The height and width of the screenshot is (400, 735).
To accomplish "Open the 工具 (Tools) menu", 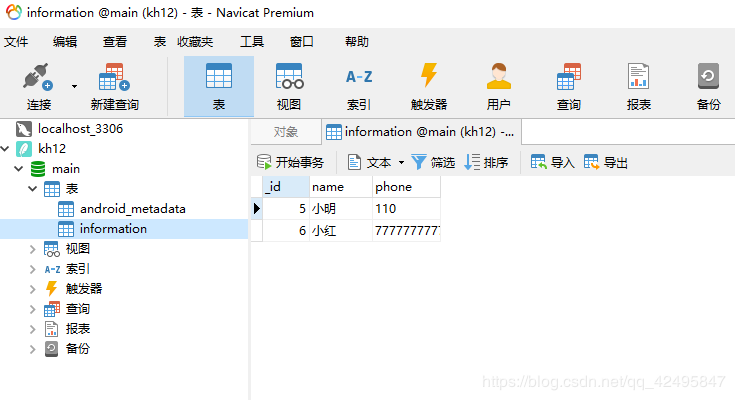I will [x=252, y=42].
